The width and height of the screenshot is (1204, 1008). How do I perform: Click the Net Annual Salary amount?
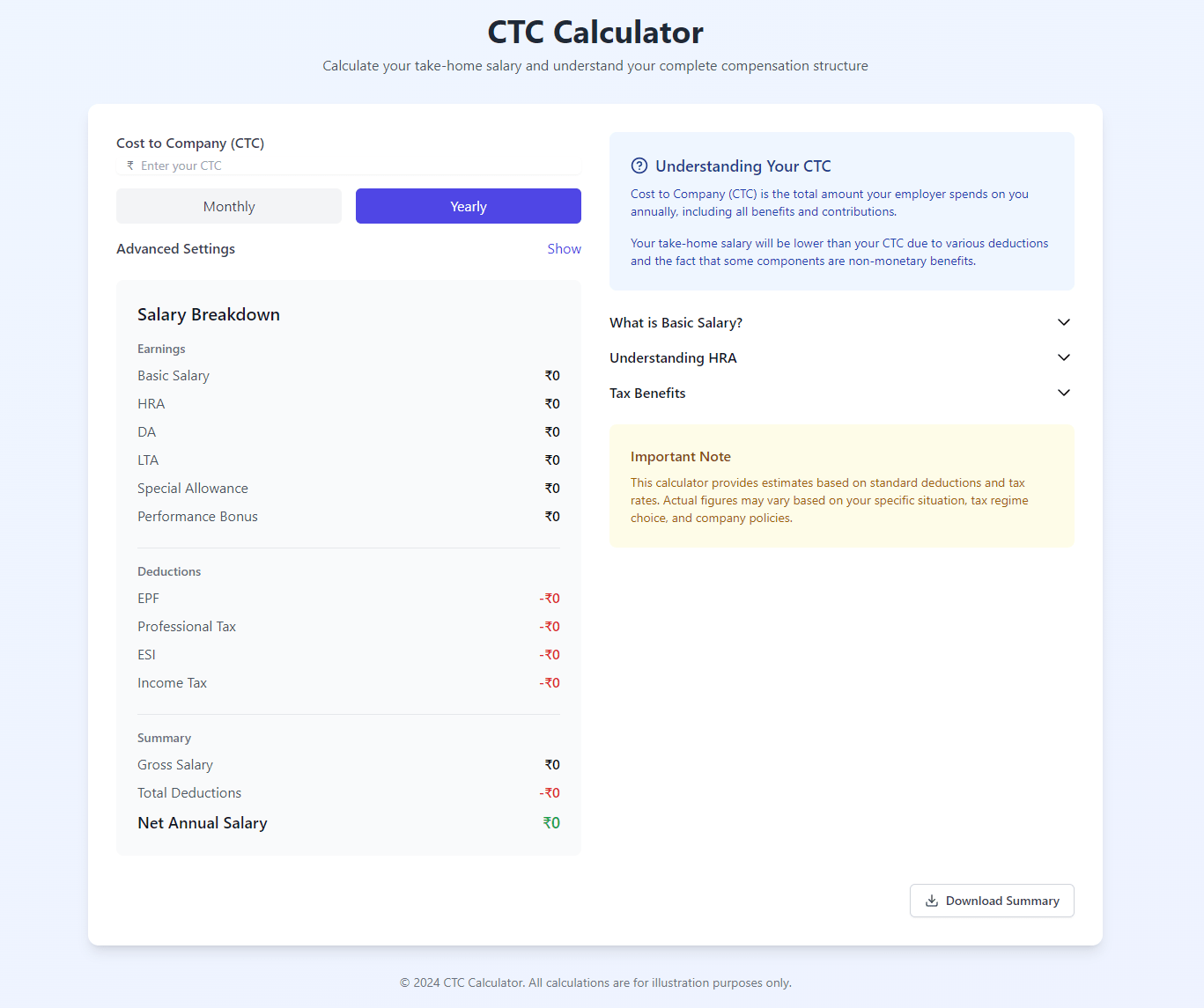click(x=550, y=822)
